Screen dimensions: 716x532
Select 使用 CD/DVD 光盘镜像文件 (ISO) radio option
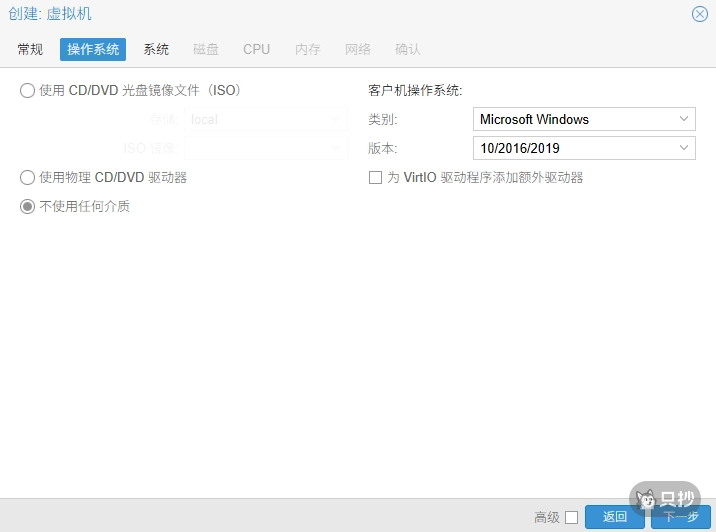click(x=28, y=90)
